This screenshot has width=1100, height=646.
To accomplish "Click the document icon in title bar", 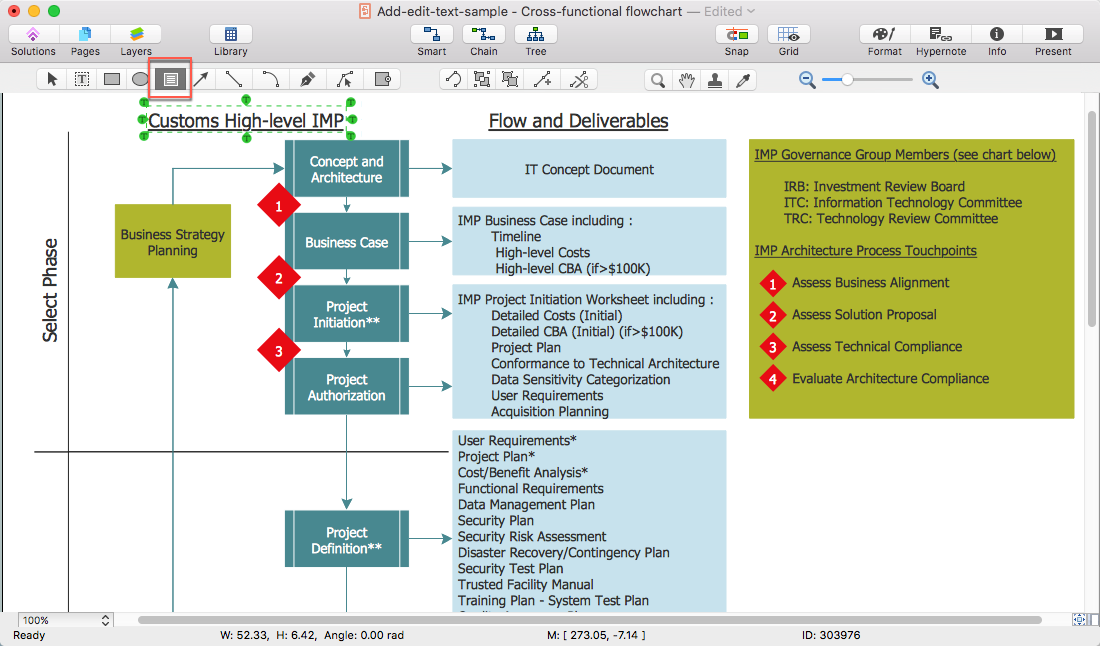I will pyautogui.click(x=365, y=11).
